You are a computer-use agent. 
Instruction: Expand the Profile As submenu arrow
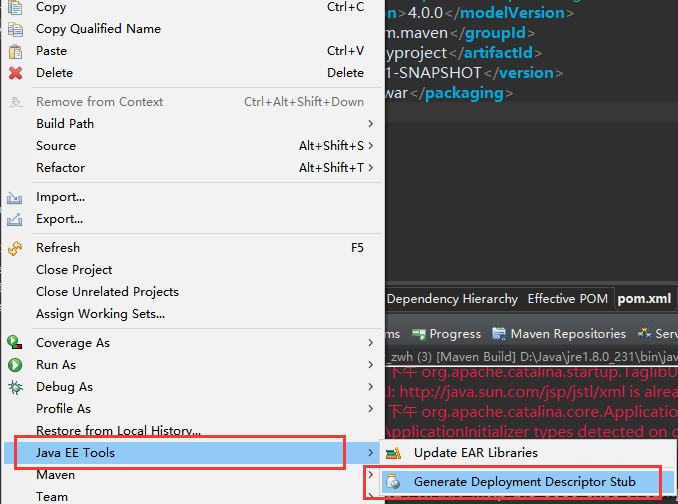371,409
